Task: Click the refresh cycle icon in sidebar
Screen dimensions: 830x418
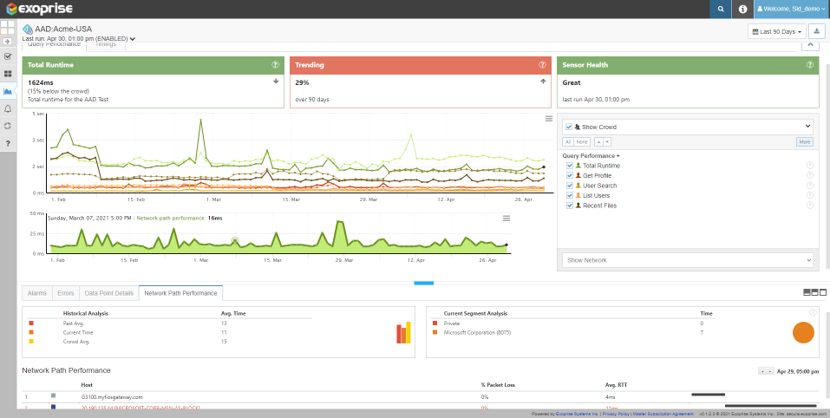Action: point(7,126)
